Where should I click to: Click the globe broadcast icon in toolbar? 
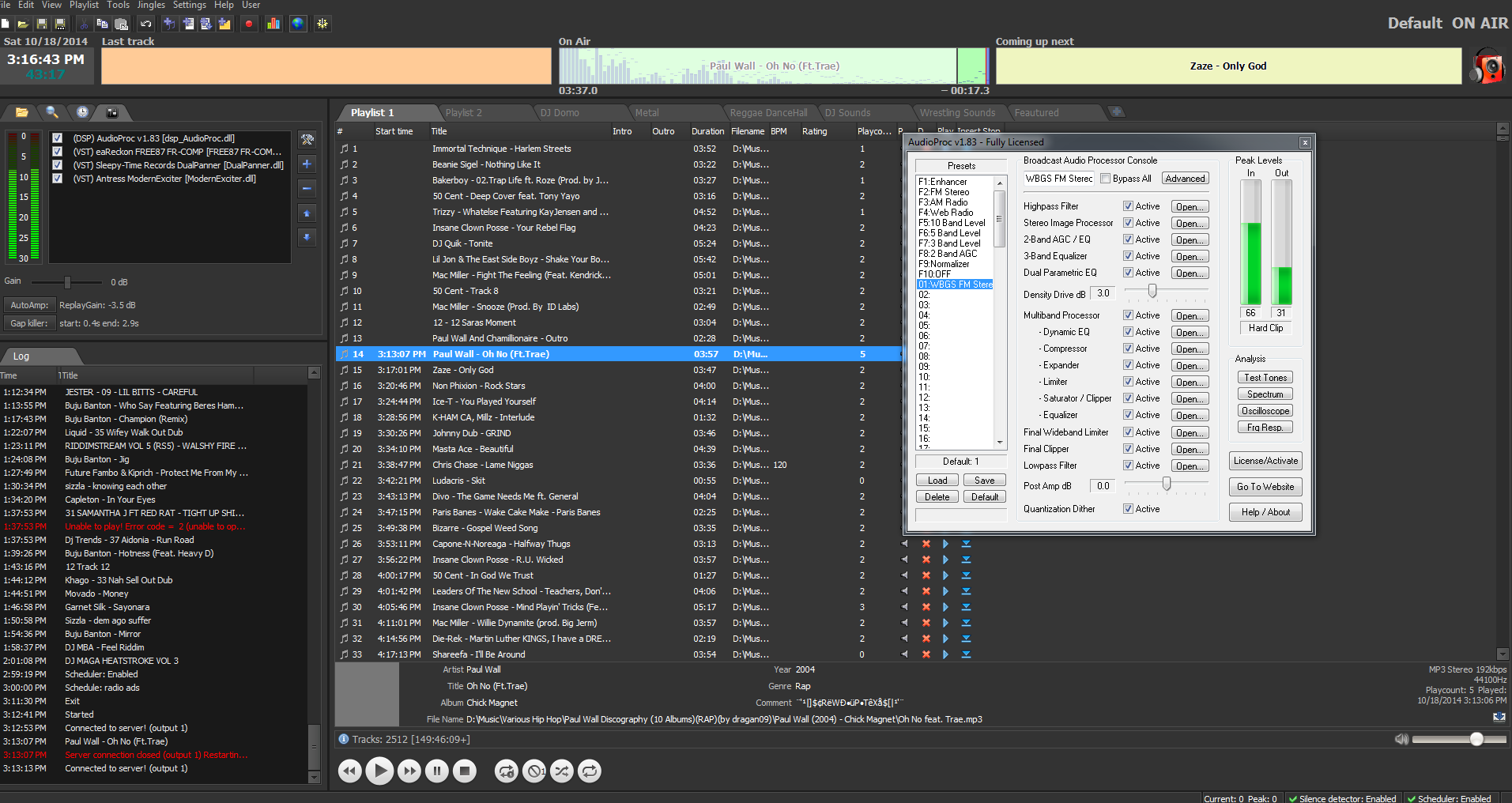point(297,24)
